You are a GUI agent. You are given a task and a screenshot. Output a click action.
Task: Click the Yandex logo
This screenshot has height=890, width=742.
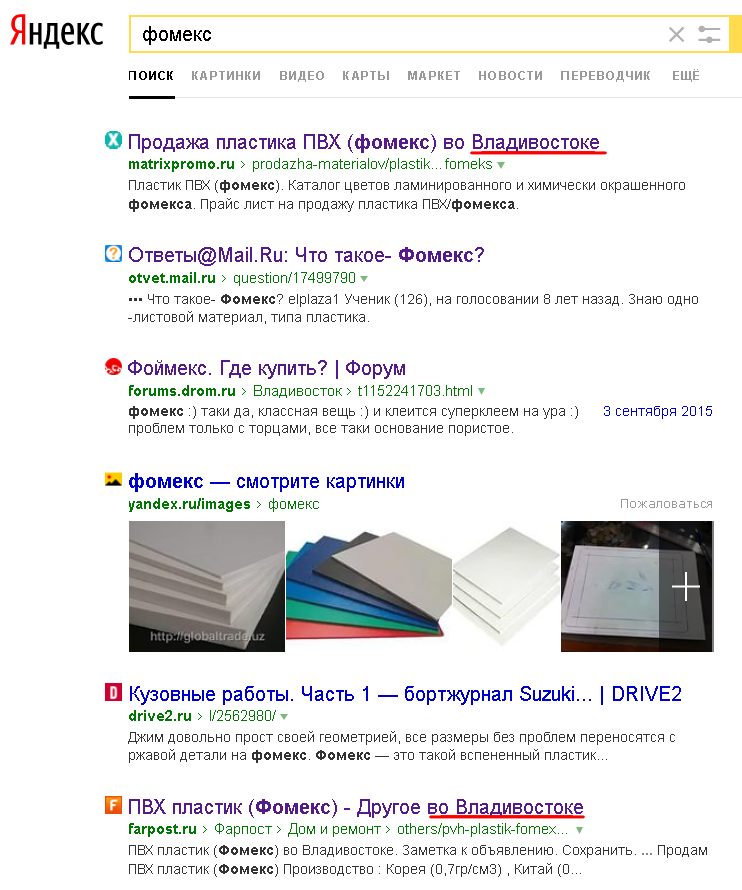(57, 32)
